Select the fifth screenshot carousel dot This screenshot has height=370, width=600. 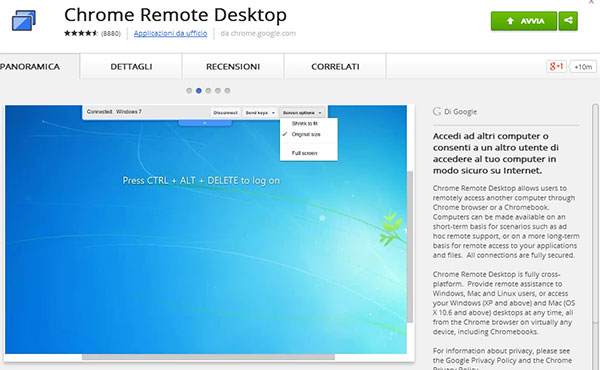227,91
